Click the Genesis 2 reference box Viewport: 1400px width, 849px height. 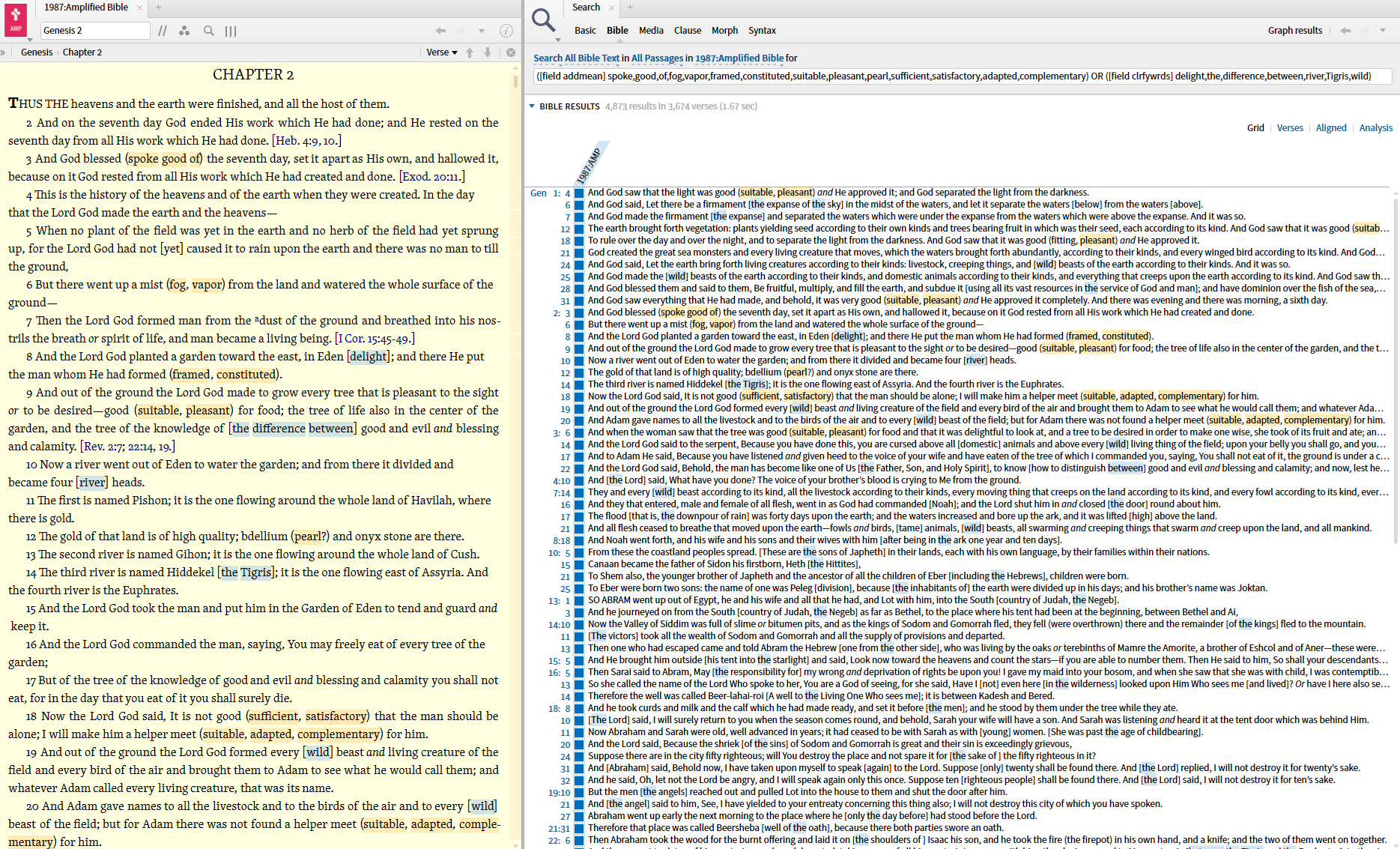click(95, 31)
